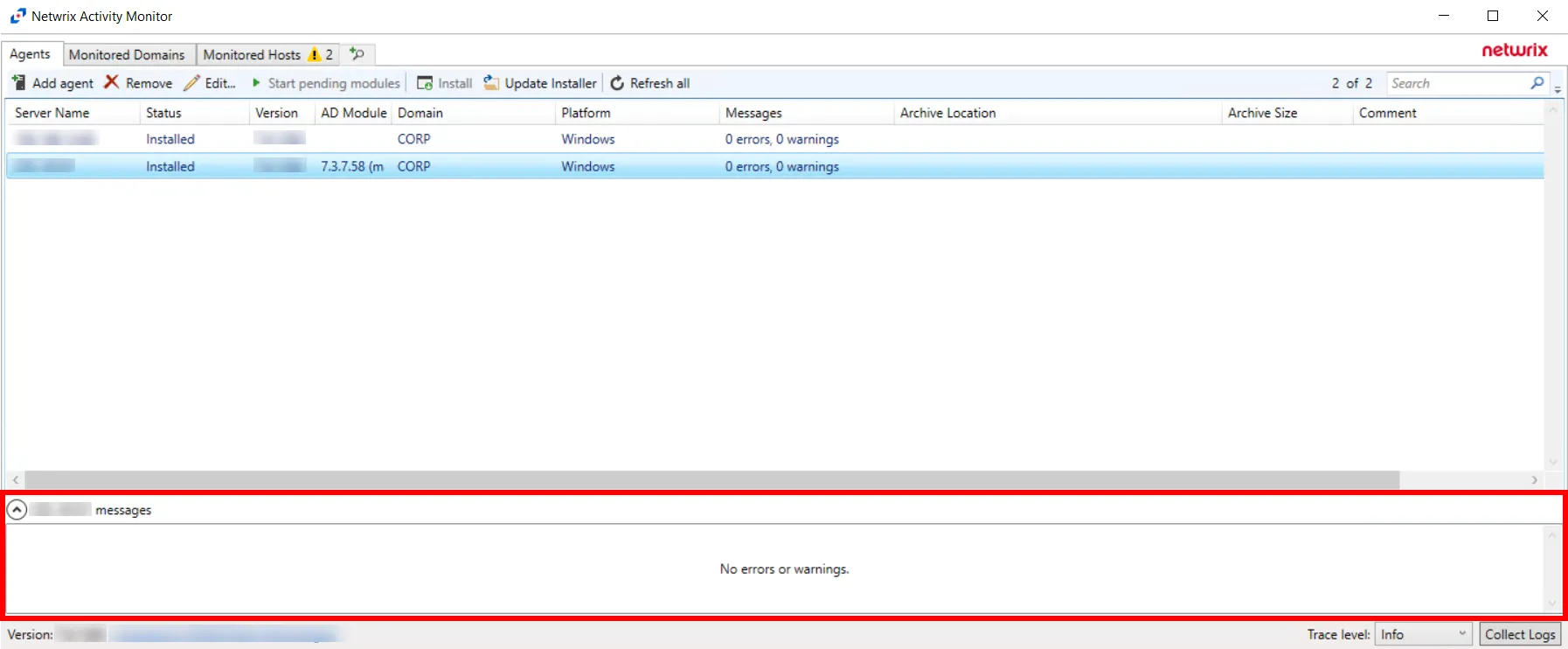Click inside the Search field
This screenshot has height=649, width=1568.
tap(1458, 83)
